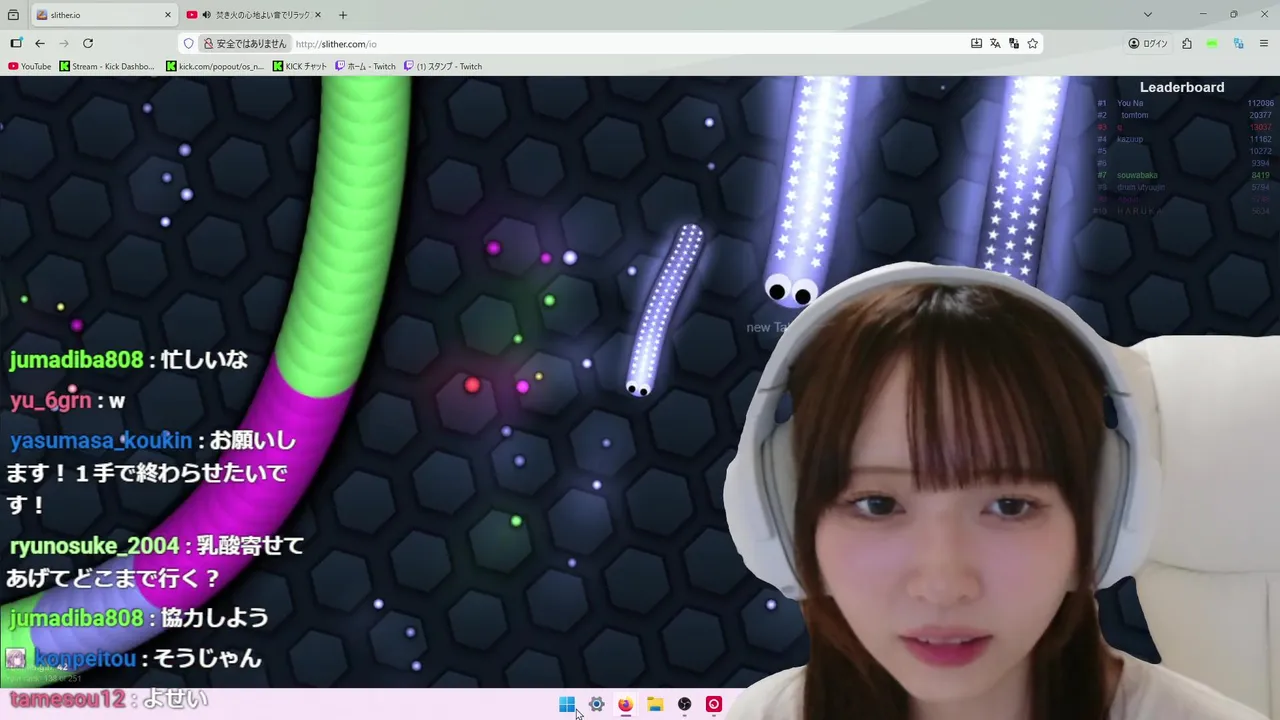Click the leaderboard score 112086
The height and width of the screenshot is (720, 1280).
(x=1260, y=103)
